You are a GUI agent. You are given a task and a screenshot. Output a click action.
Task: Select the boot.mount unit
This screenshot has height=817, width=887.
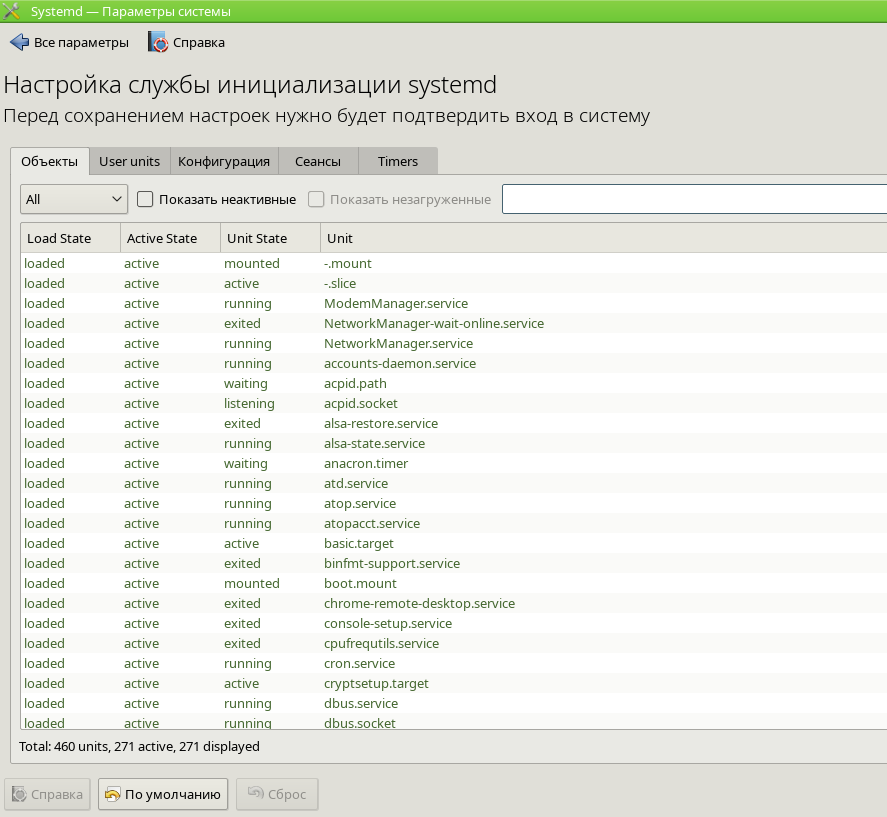[x=454, y=583]
